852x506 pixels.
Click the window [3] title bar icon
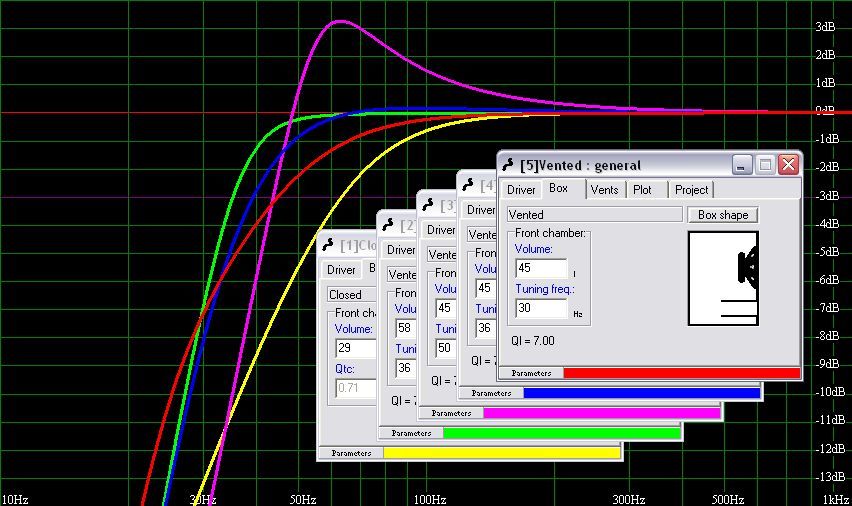pyautogui.click(x=428, y=205)
